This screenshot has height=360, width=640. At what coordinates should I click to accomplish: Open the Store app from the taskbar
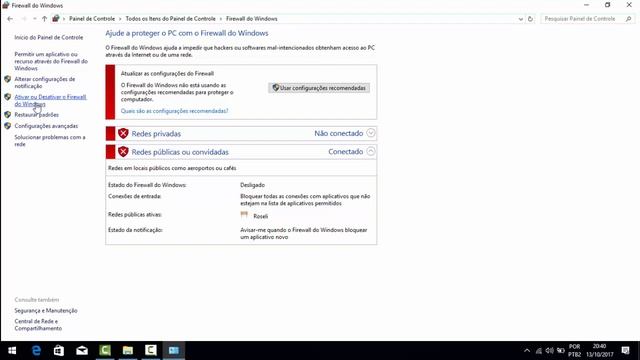coord(59,351)
